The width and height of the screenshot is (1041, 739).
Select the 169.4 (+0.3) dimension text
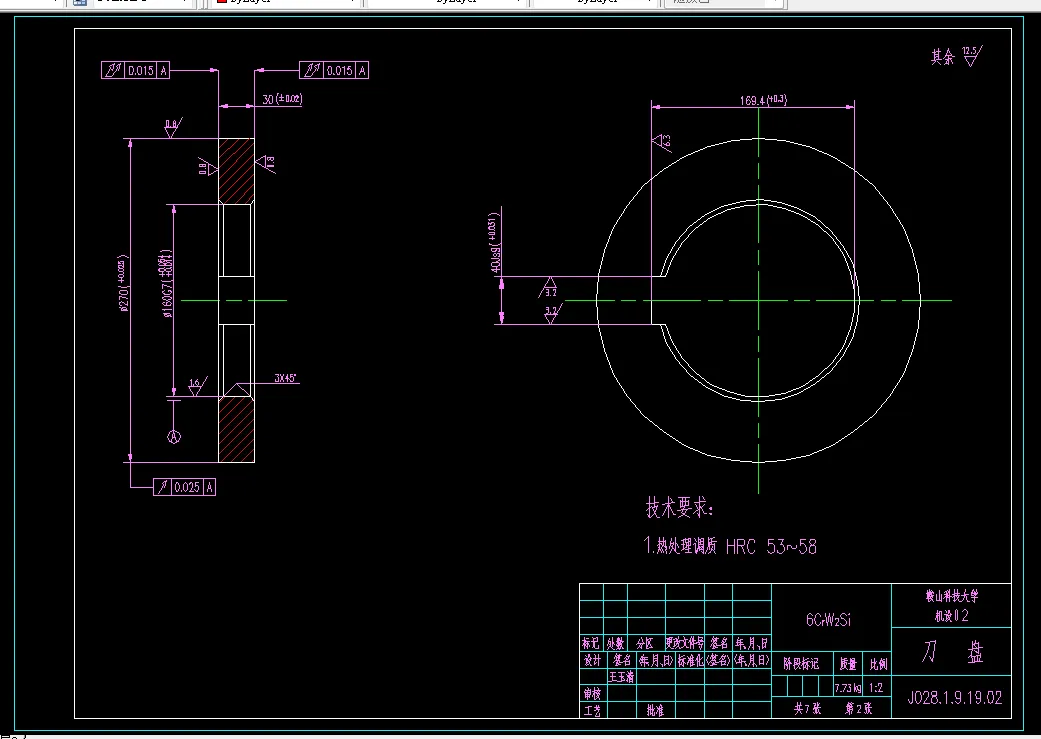click(763, 100)
